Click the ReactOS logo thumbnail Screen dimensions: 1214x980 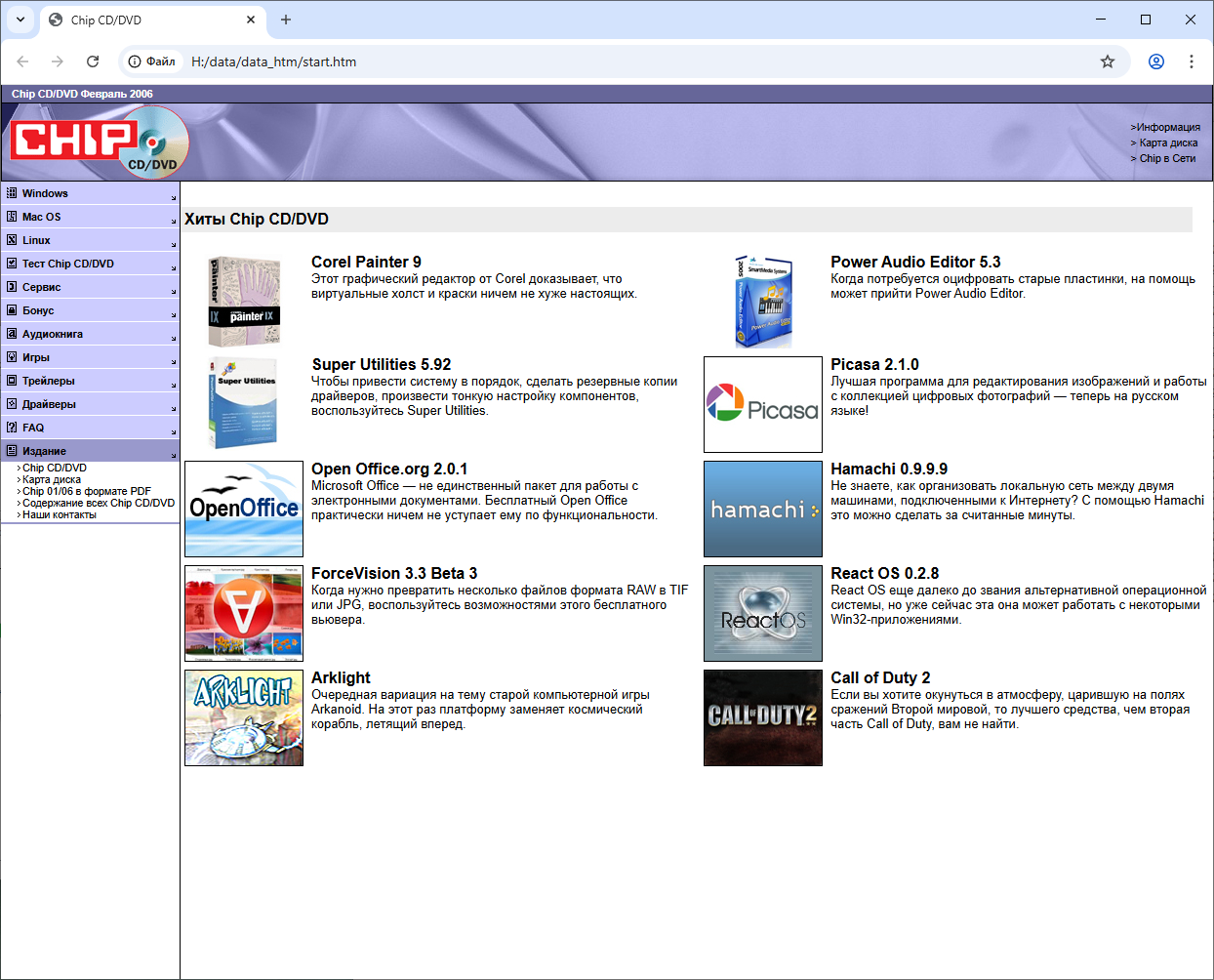(x=763, y=613)
